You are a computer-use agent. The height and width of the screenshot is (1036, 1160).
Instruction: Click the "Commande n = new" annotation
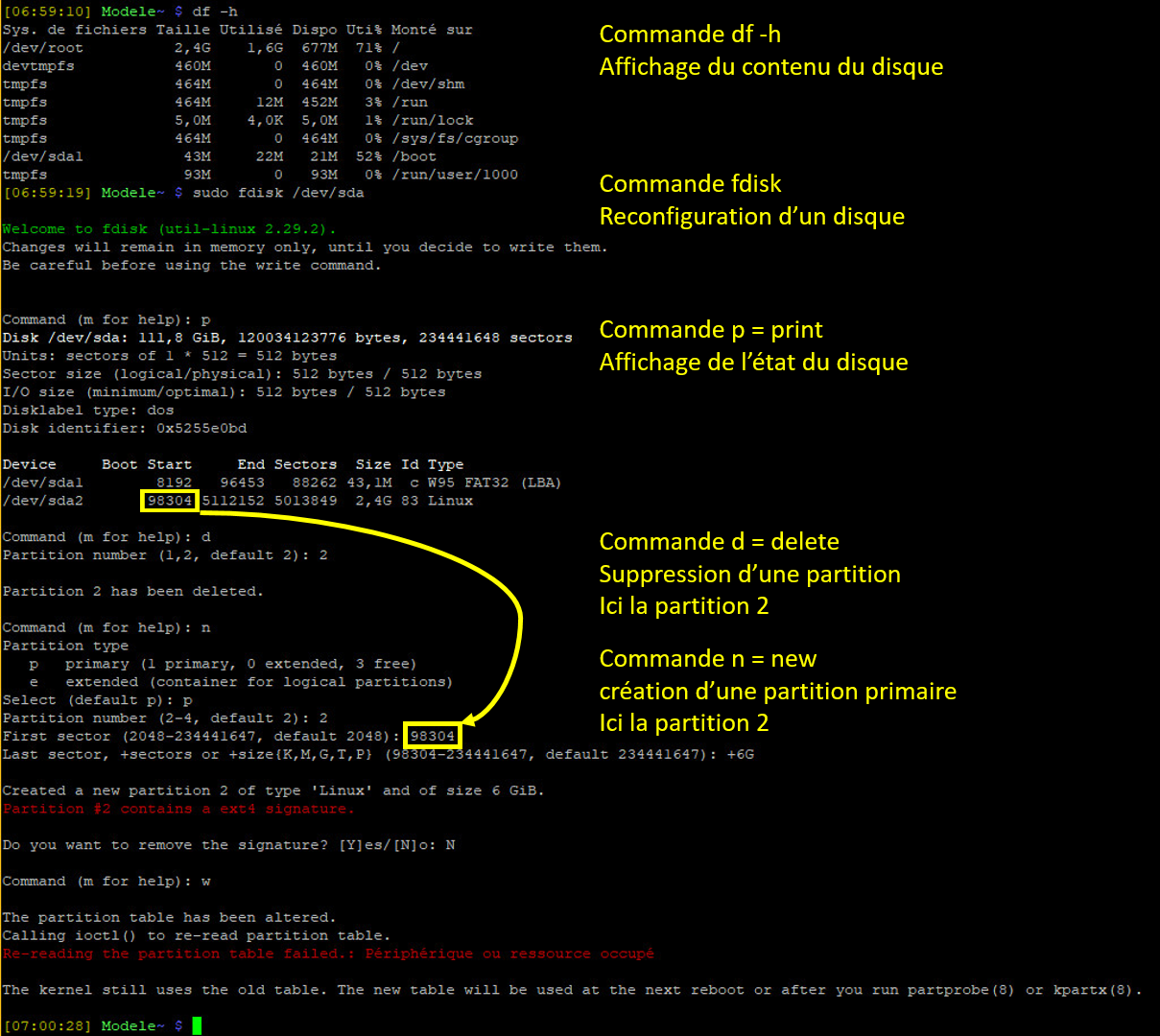coord(707,659)
